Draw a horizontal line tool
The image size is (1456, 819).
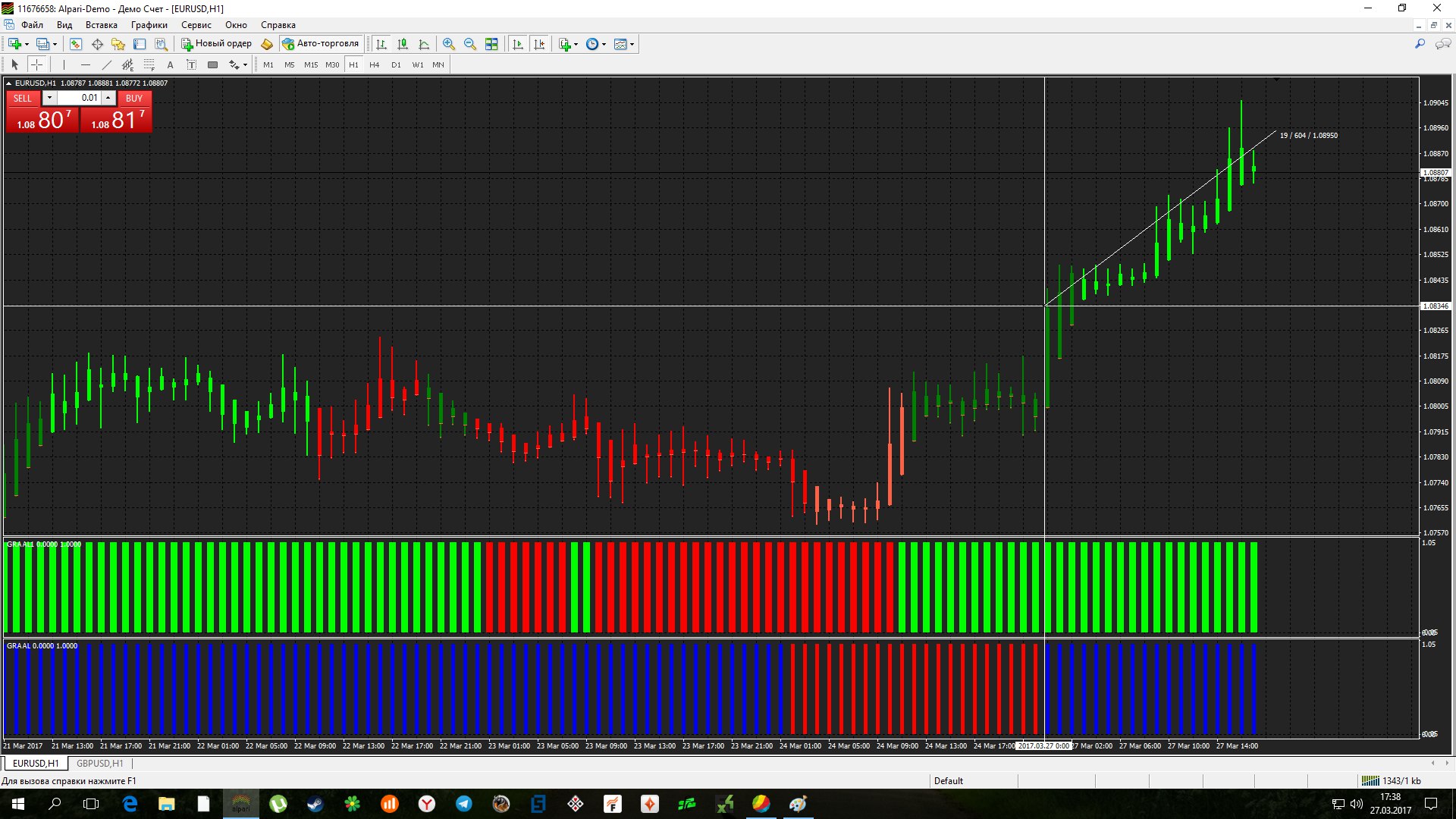[x=85, y=65]
